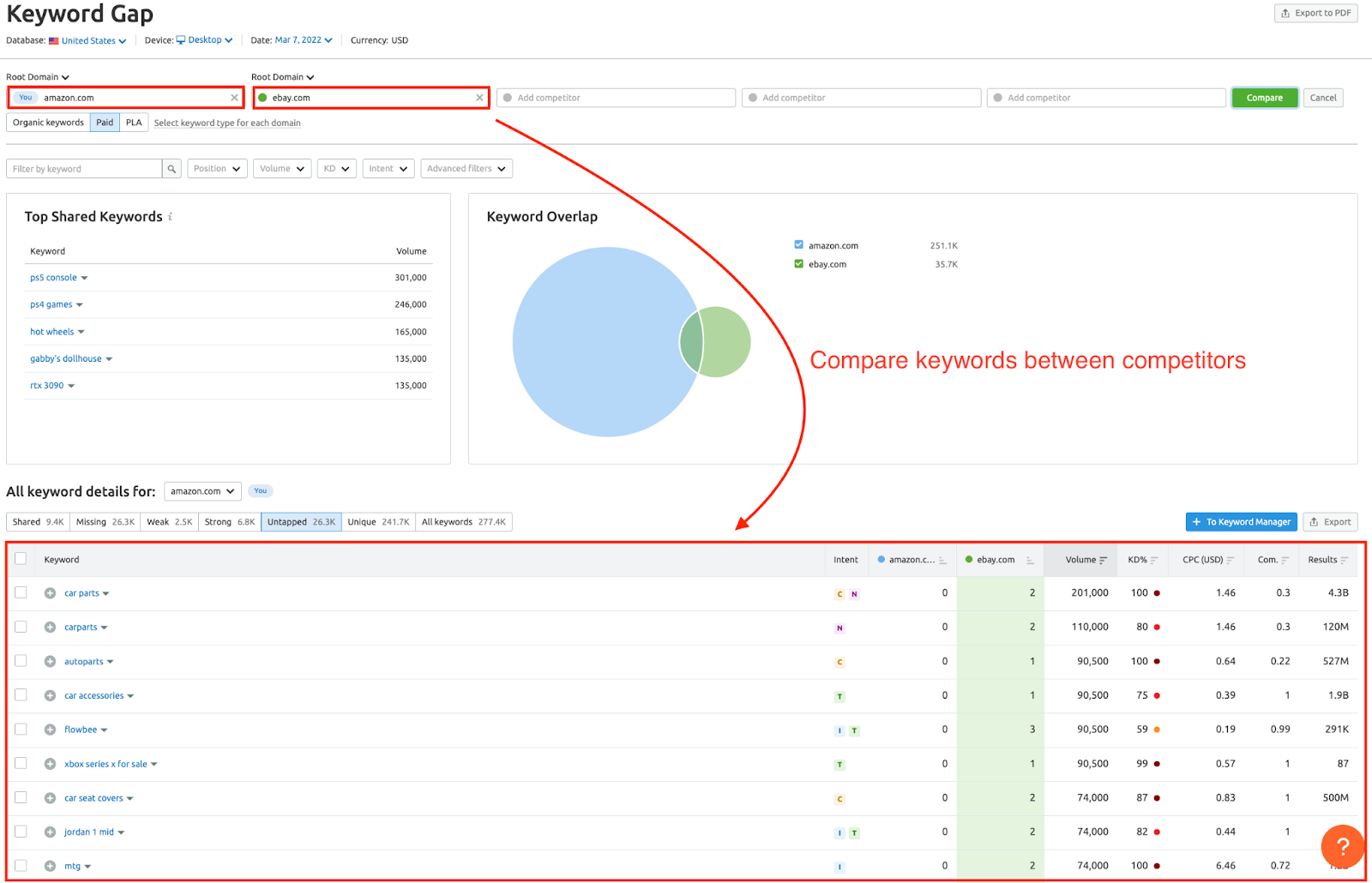Image resolution: width=1372 pixels, height=883 pixels.
Task: Open the ps5 console keyword link
Action: (x=53, y=278)
